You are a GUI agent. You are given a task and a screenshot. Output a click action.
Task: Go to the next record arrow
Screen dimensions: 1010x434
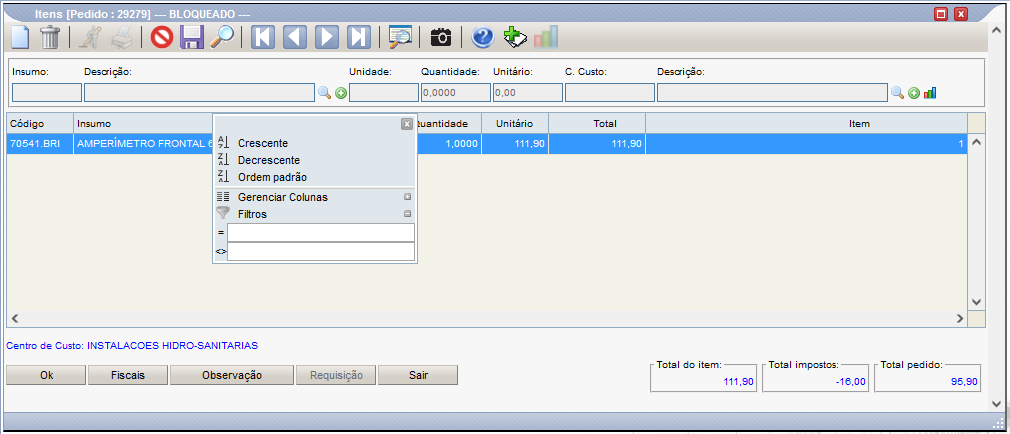(327, 37)
